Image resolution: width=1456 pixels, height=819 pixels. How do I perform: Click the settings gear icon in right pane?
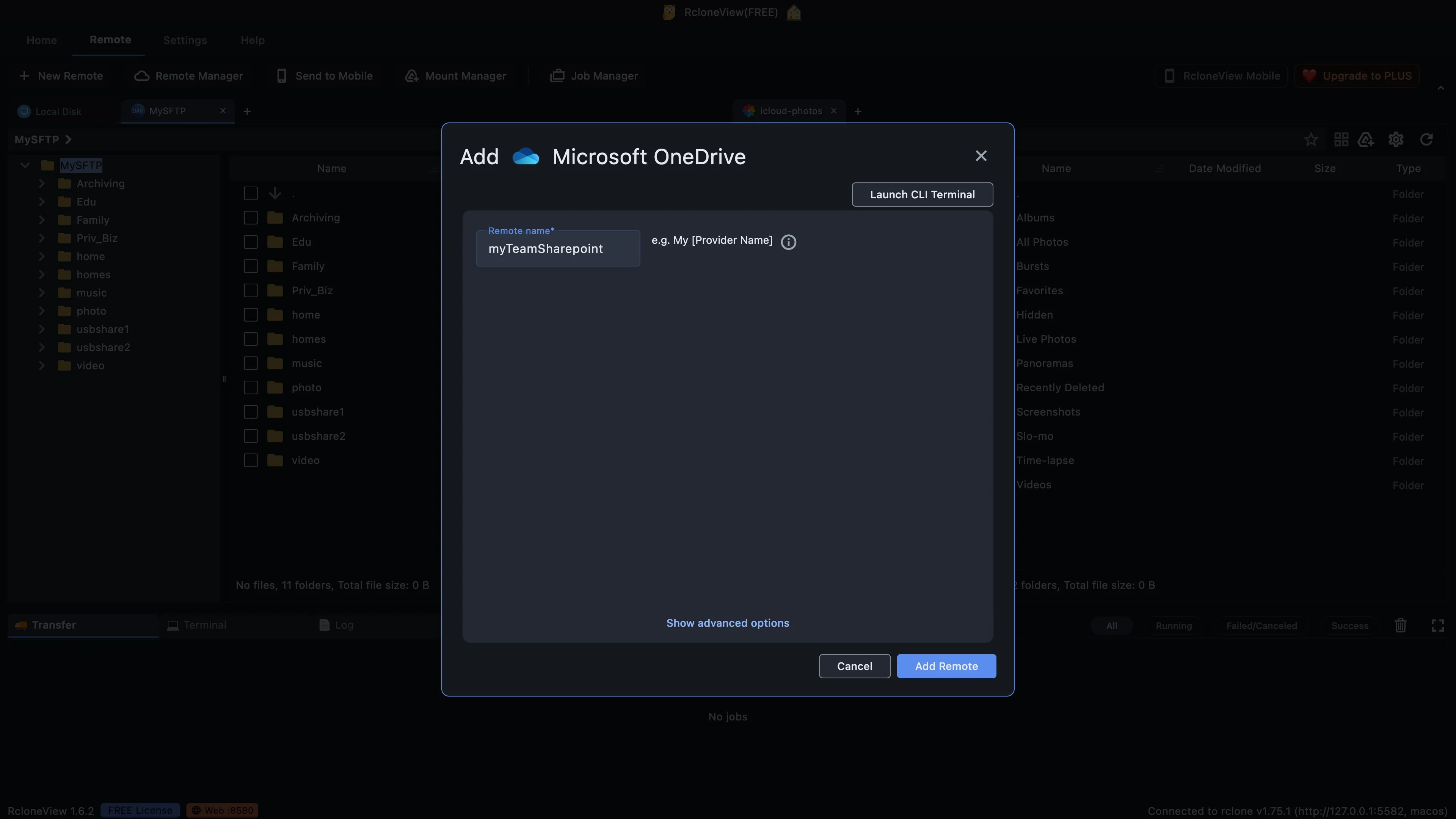1396,140
